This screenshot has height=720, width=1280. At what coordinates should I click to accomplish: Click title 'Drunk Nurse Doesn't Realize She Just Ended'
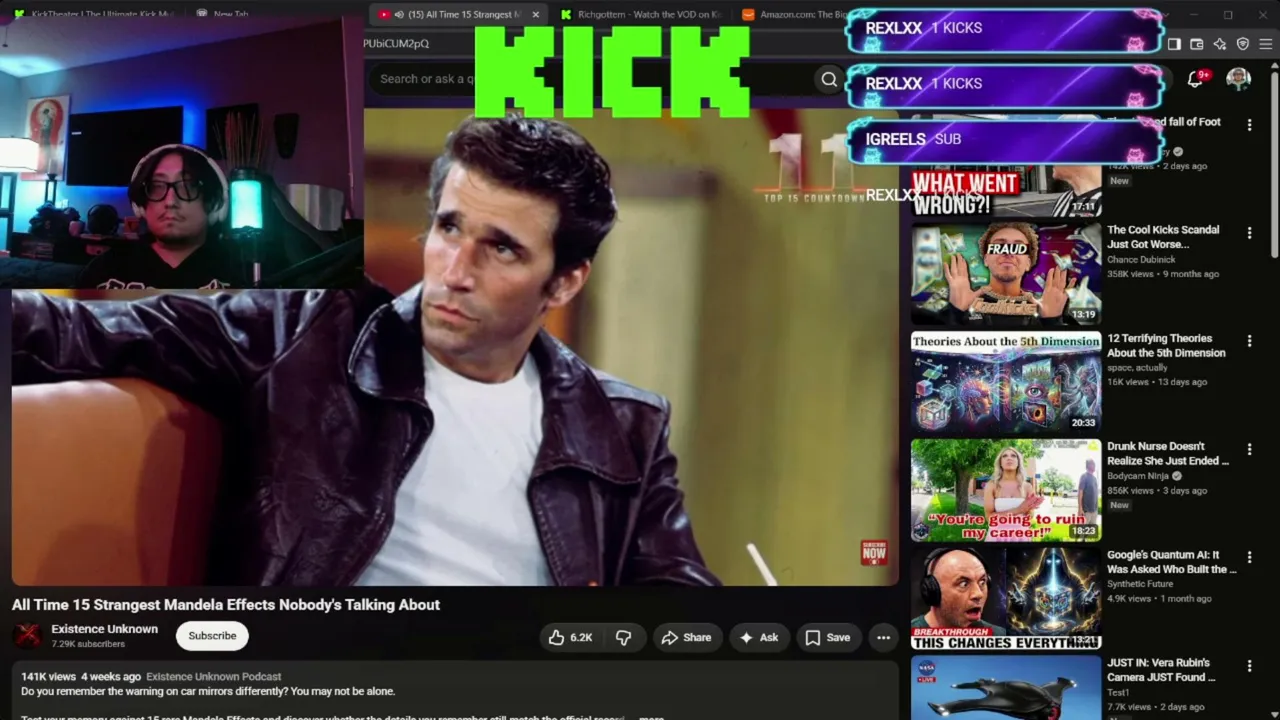[x=1168, y=454]
